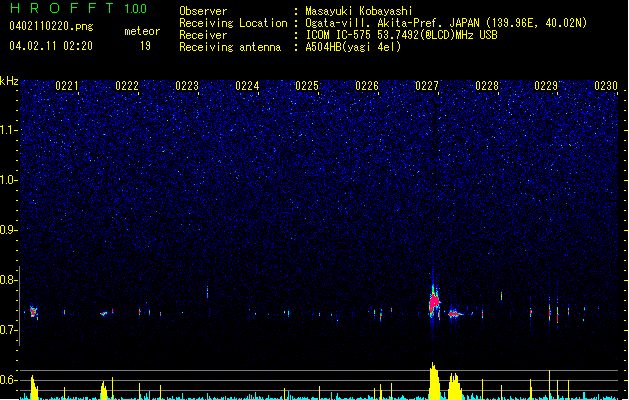This screenshot has height=400, width=629.
Task: Select the file name 0402110220.png
Action: coord(51,27)
